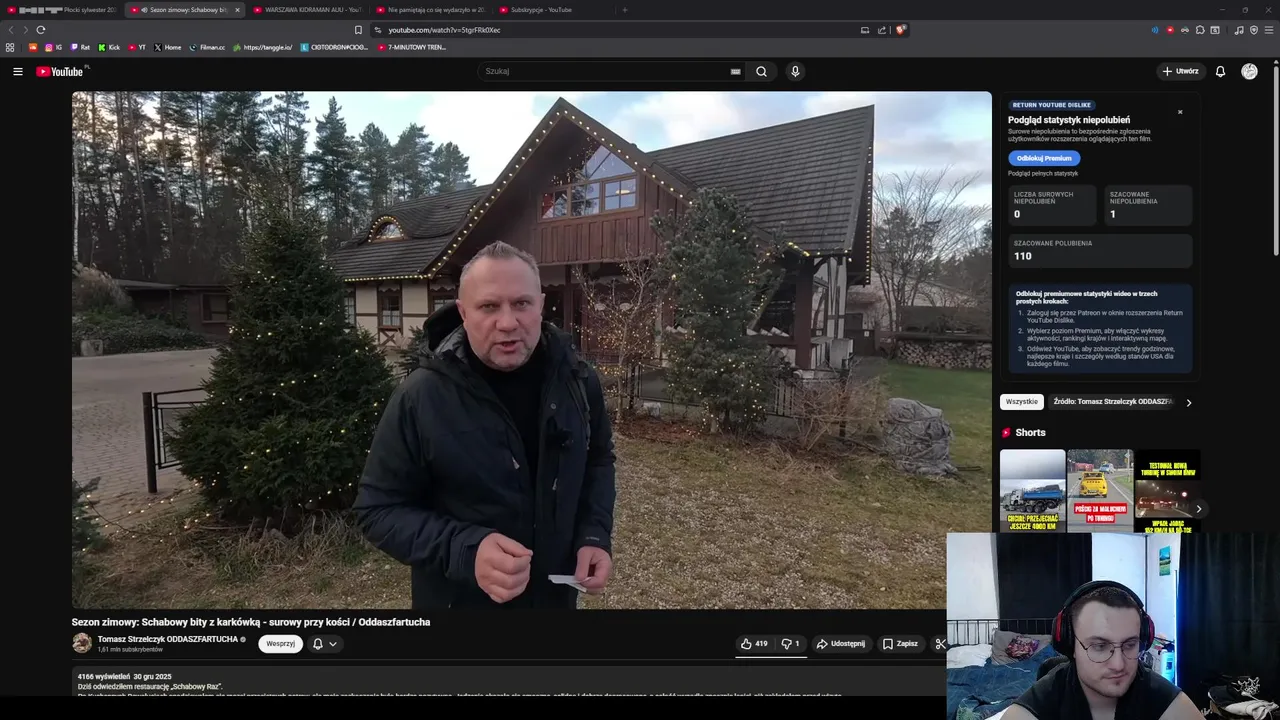Reload the current page
Screen dimensions: 1280x720
pos(41,30)
